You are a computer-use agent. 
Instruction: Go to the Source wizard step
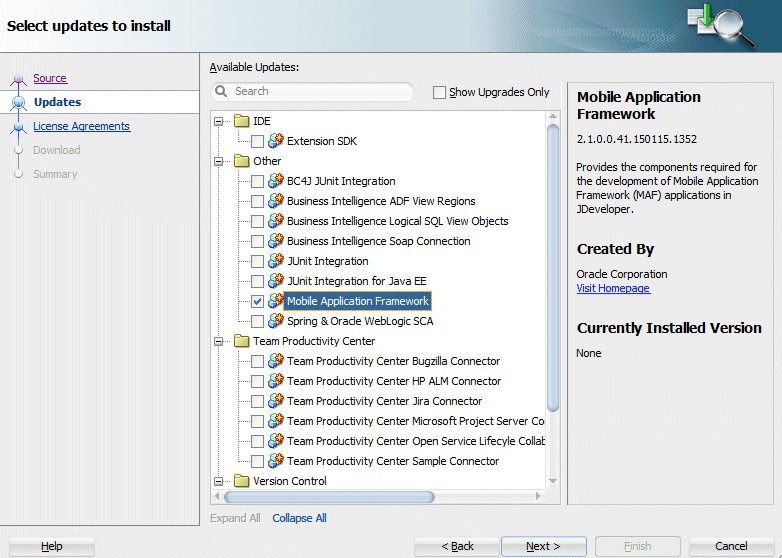click(50, 78)
